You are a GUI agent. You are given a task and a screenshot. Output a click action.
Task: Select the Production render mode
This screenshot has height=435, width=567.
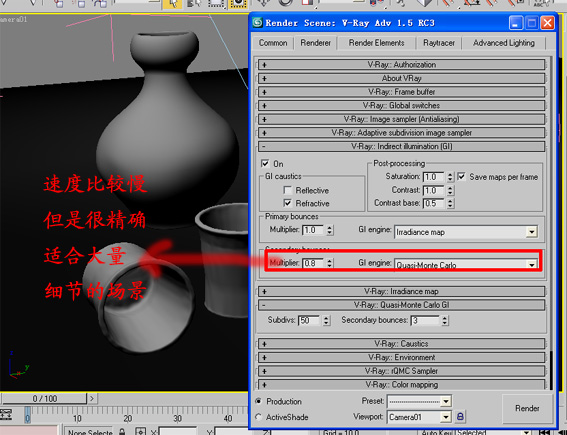click(259, 401)
